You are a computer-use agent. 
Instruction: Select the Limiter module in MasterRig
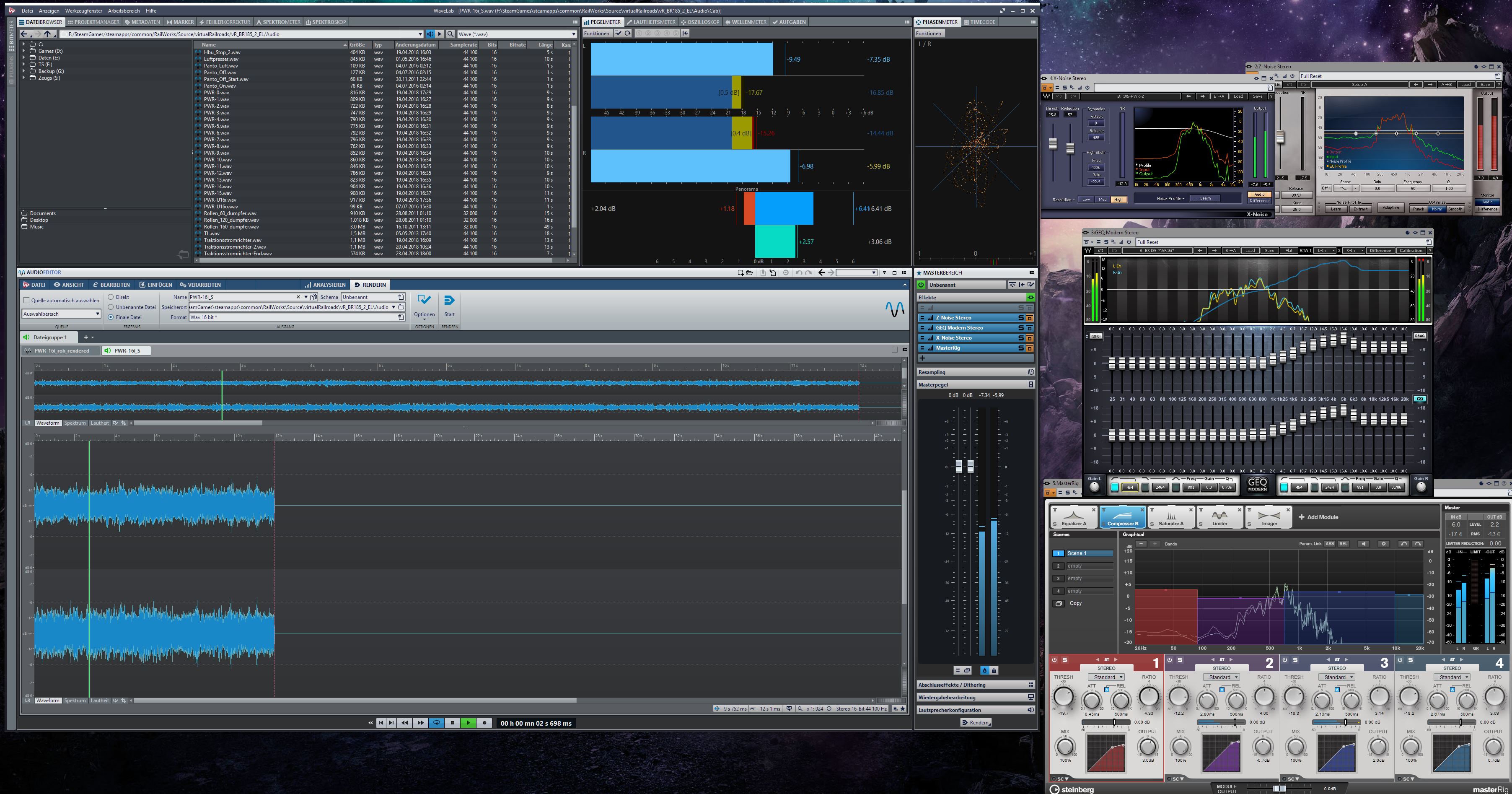click(1219, 517)
